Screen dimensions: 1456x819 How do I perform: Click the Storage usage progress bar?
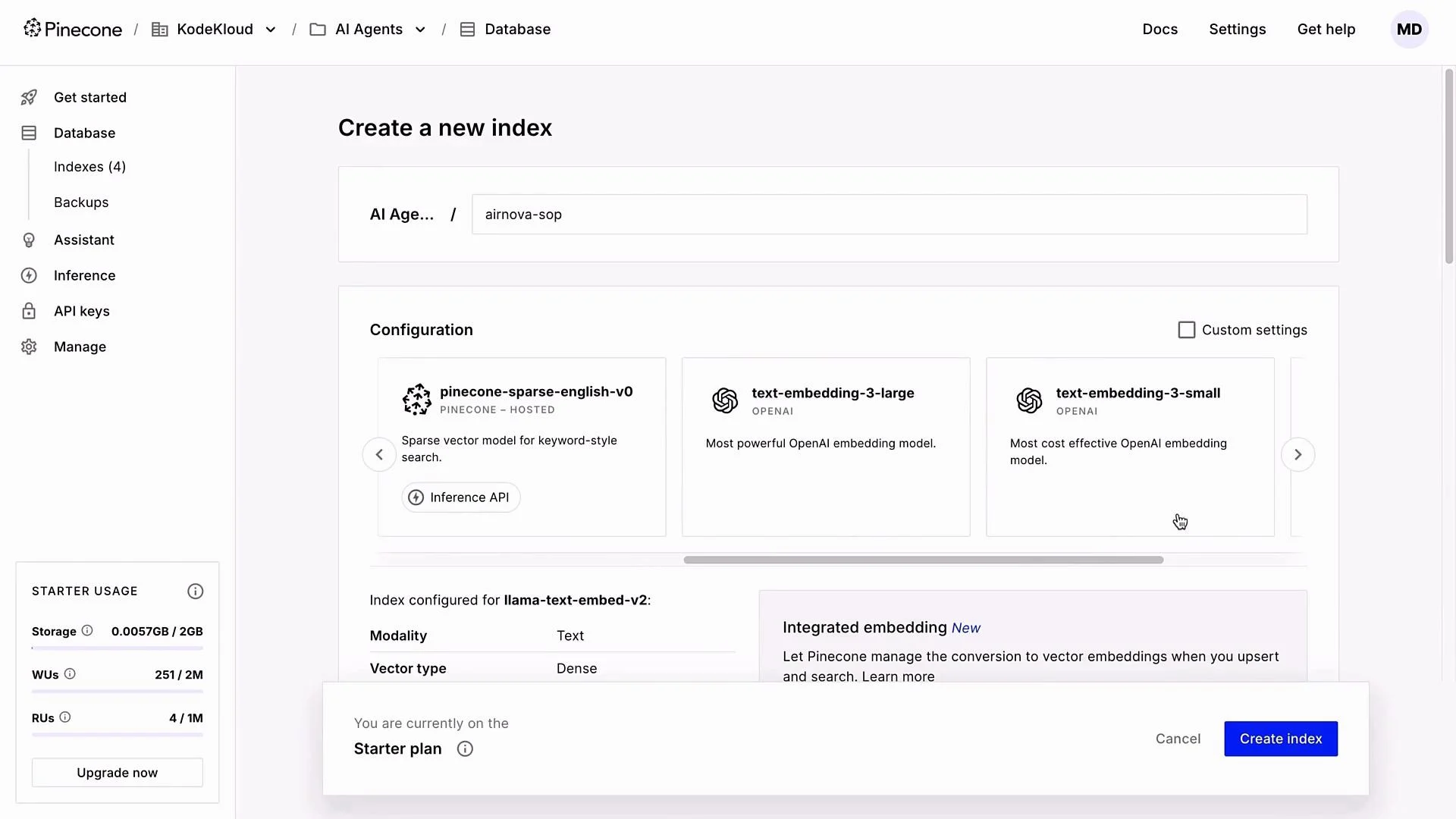coord(118,648)
